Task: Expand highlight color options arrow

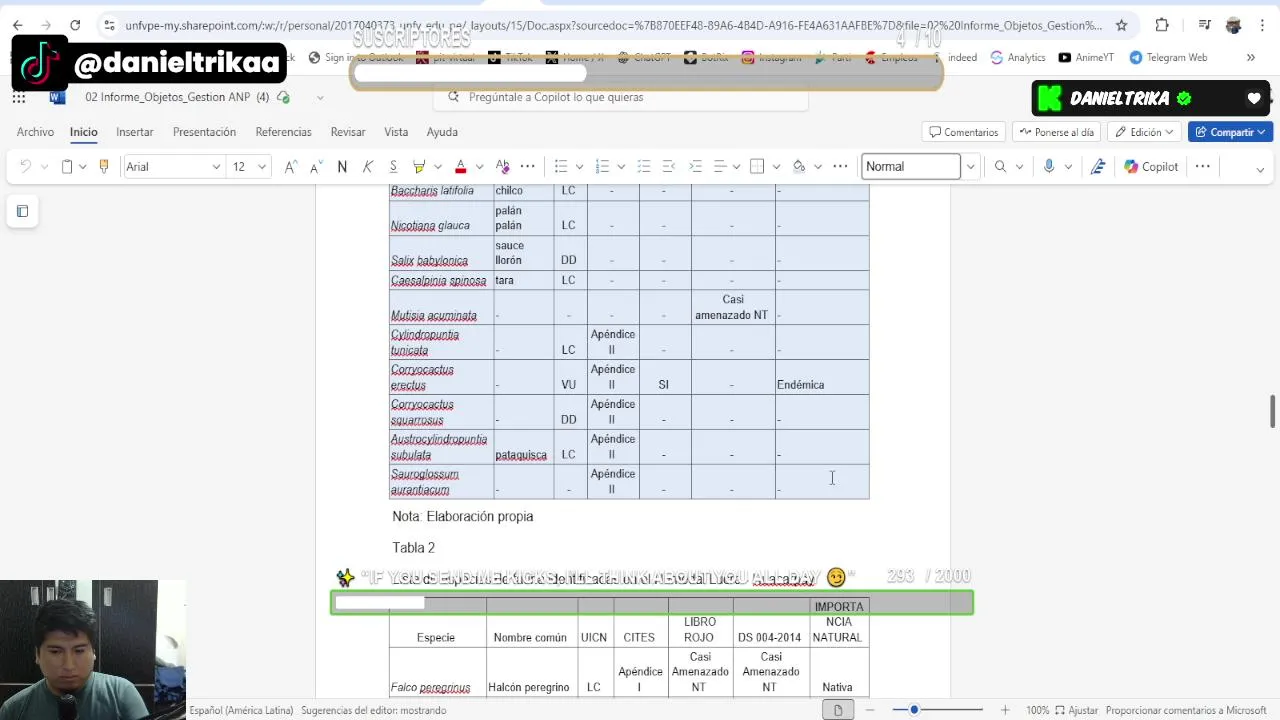Action: pos(437,167)
